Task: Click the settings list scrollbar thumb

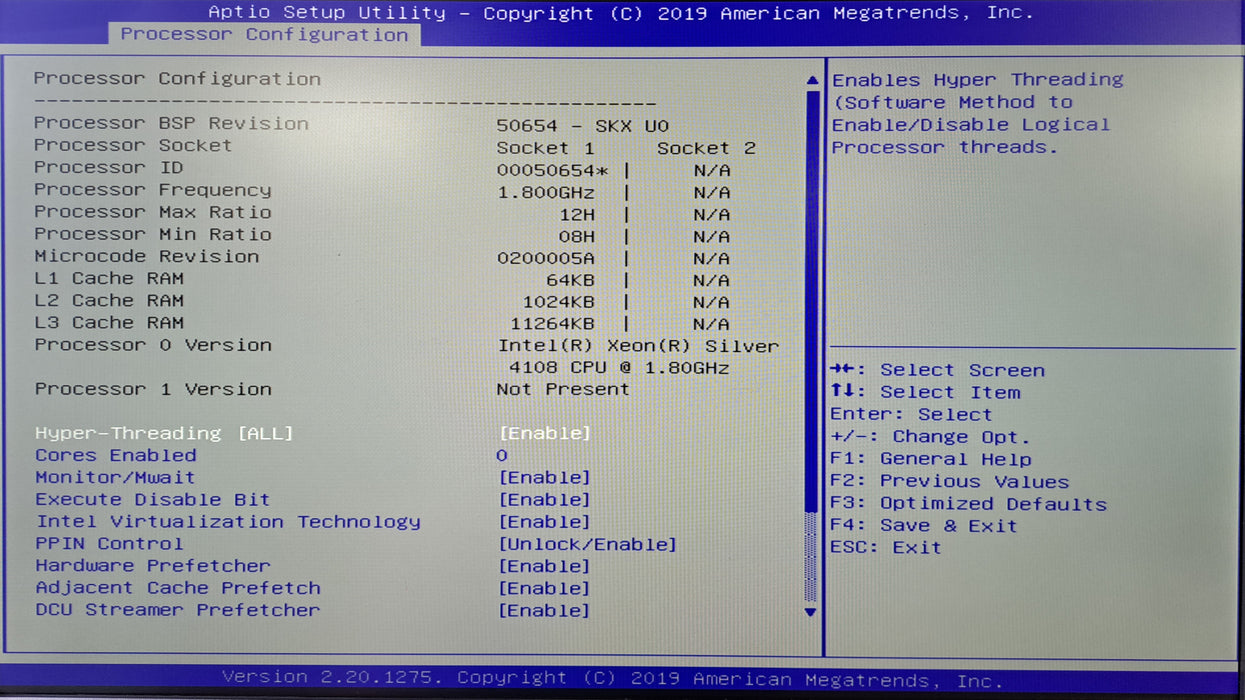Action: 812,300
